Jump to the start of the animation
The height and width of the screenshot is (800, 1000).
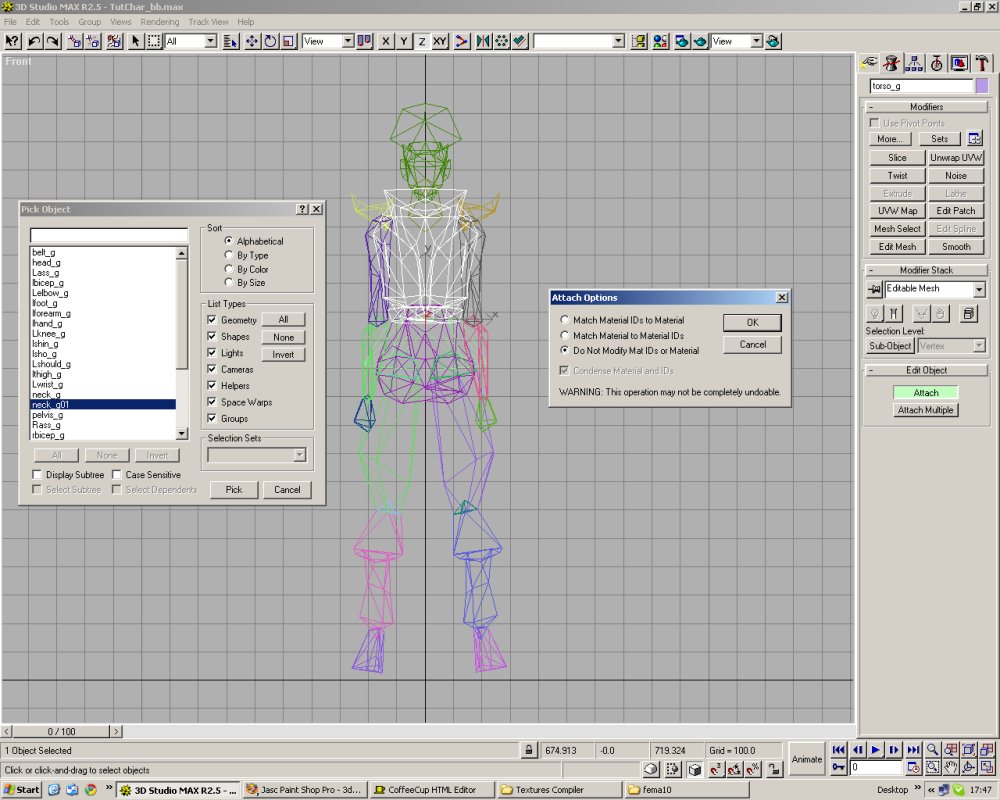pos(839,750)
